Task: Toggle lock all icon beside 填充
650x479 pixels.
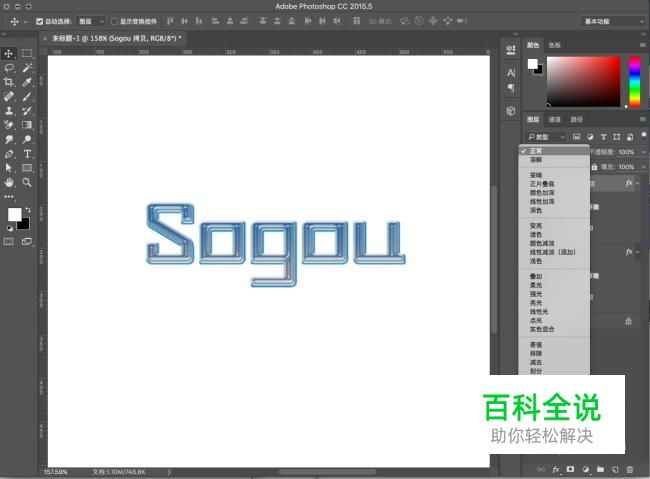Action: (594, 167)
